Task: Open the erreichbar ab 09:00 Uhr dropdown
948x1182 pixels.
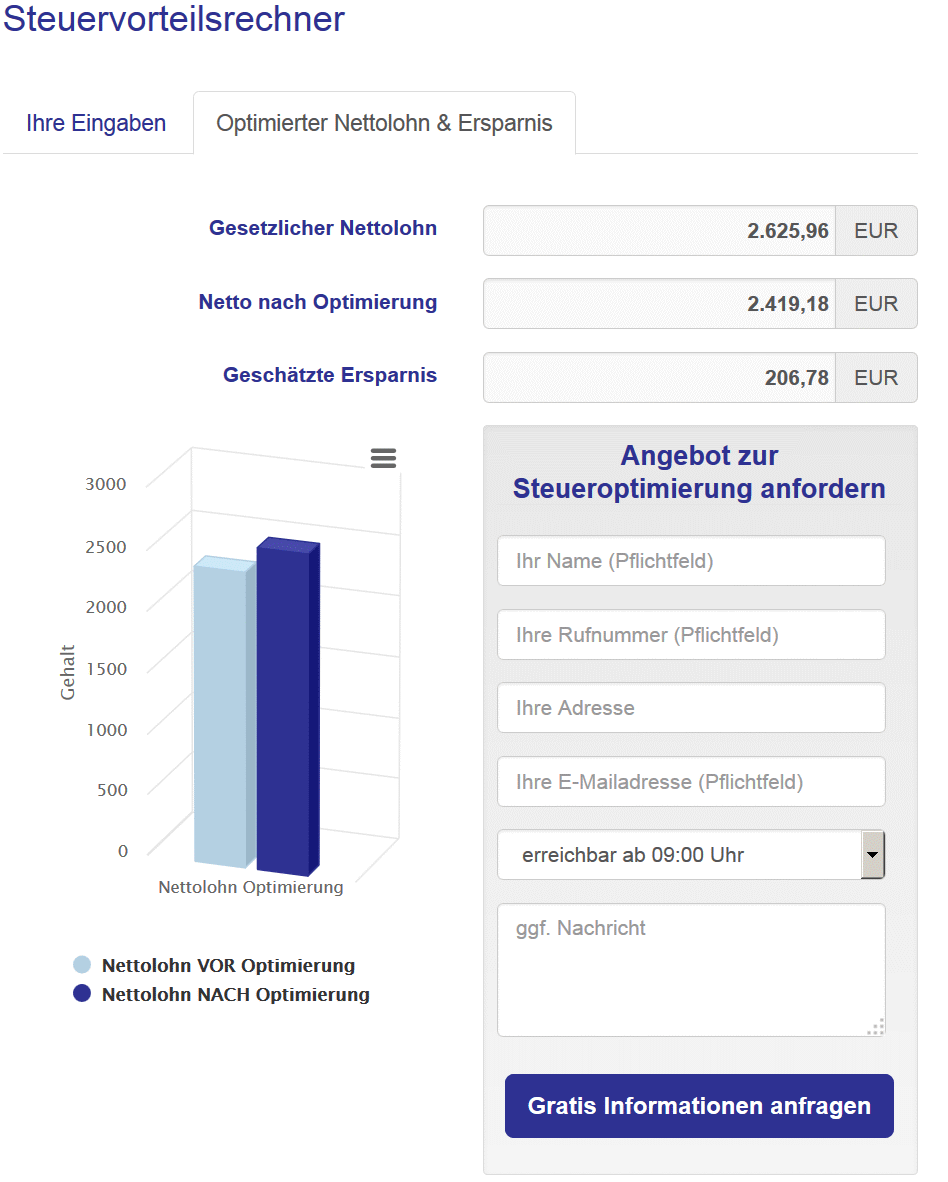Action: tap(678, 855)
